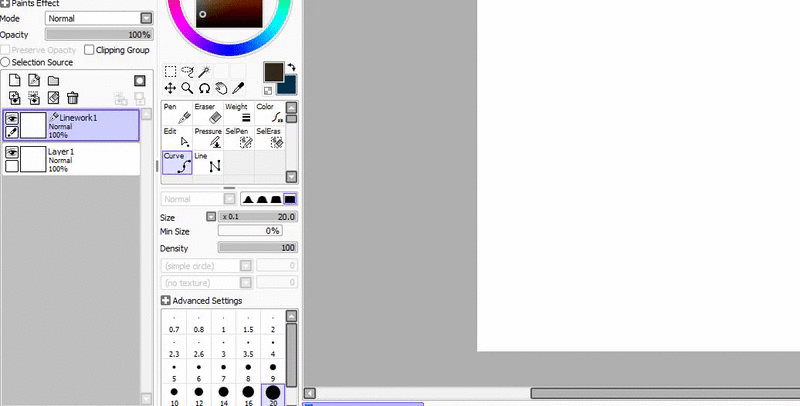
Task: Click the brush size list scroll up arrow
Action: [x=291, y=316]
